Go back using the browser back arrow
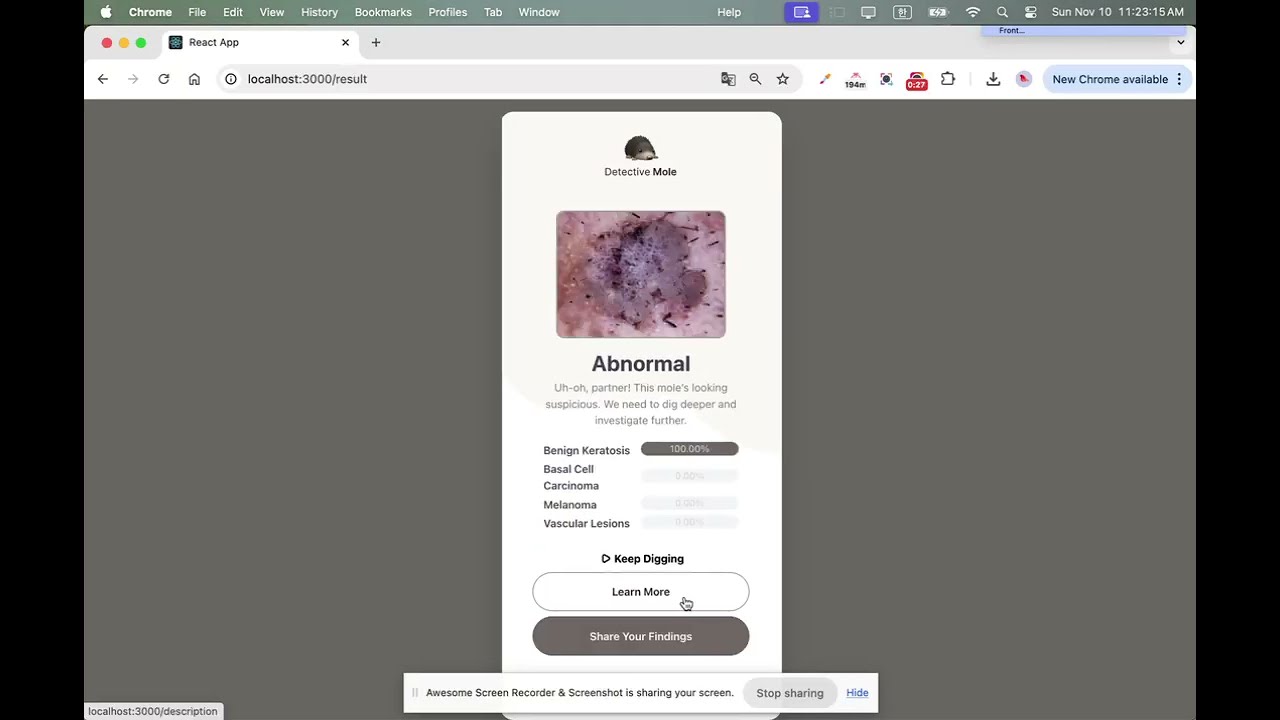Screen dimensions: 1280x720 coord(102,79)
